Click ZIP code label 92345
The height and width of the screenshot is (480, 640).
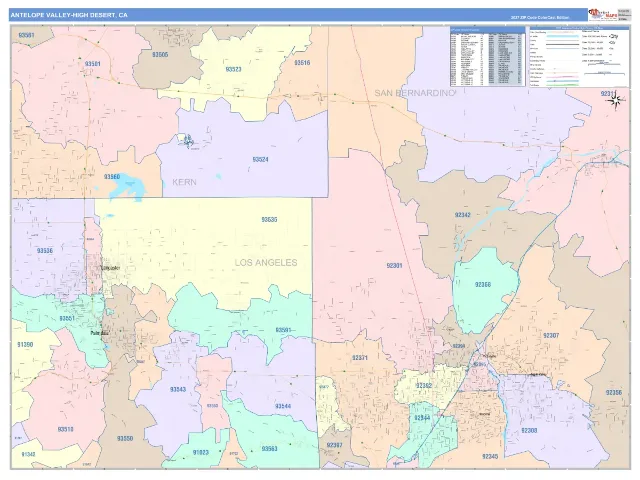490,456
